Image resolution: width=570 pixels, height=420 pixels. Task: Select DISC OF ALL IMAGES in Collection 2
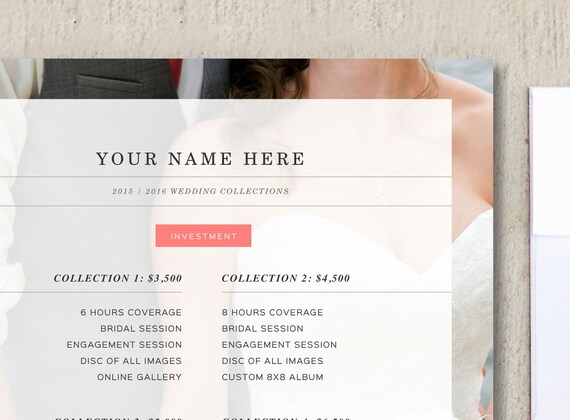tap(272, 361)
